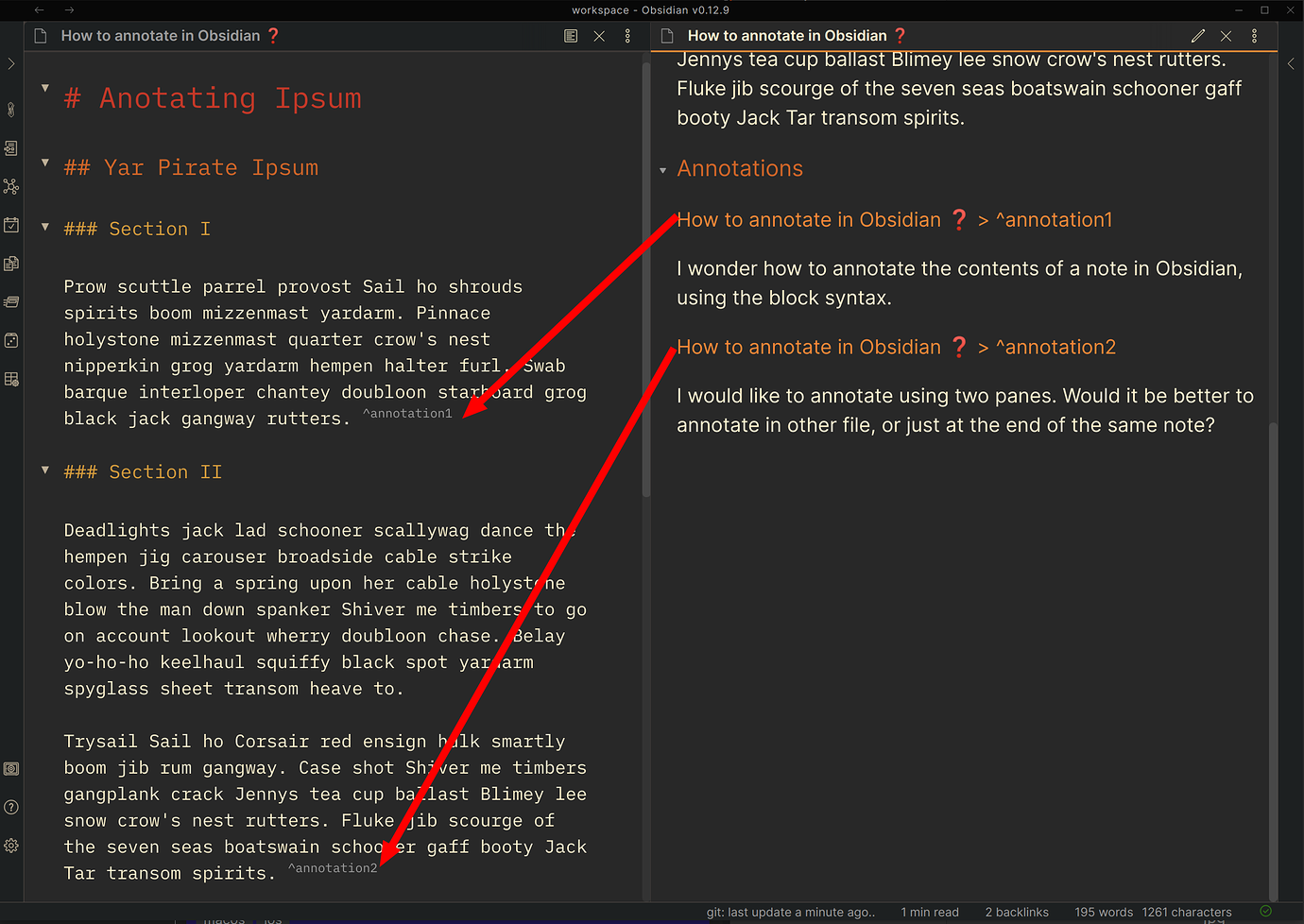Switch the right pane to edit mode with the pencil

(1198, 36)
